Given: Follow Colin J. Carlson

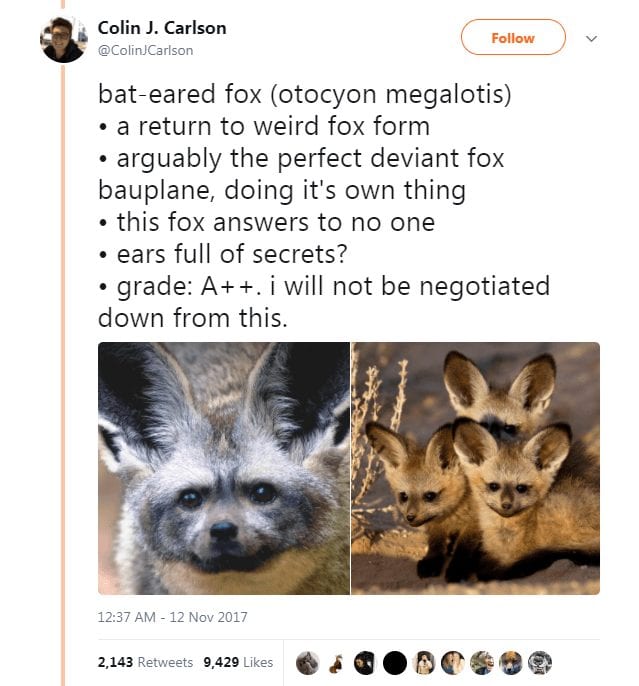Looking at the screenshot, I should click(513, 38).
